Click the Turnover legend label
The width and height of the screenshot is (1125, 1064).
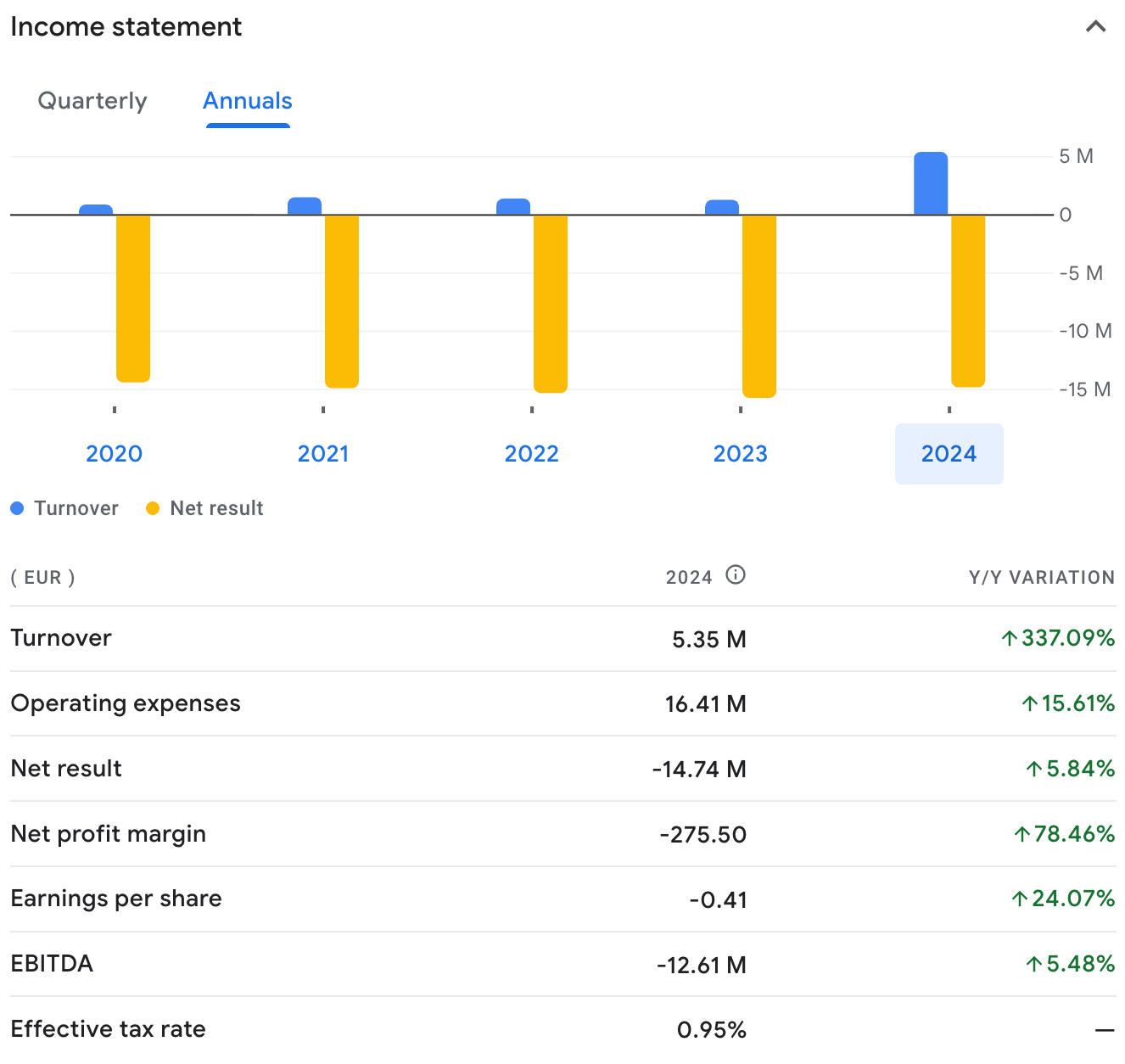76,508
